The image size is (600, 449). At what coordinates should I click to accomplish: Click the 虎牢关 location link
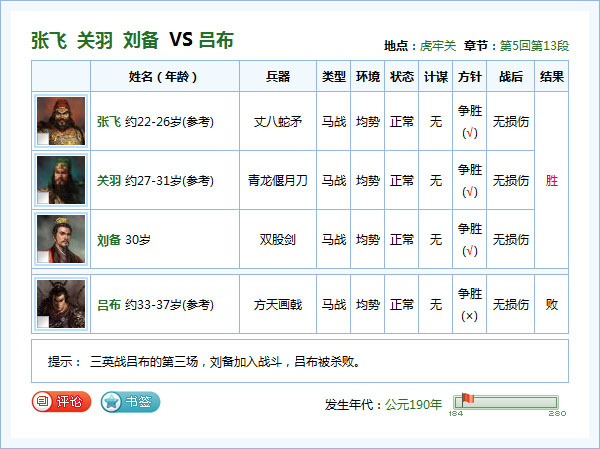coord(437,46)
